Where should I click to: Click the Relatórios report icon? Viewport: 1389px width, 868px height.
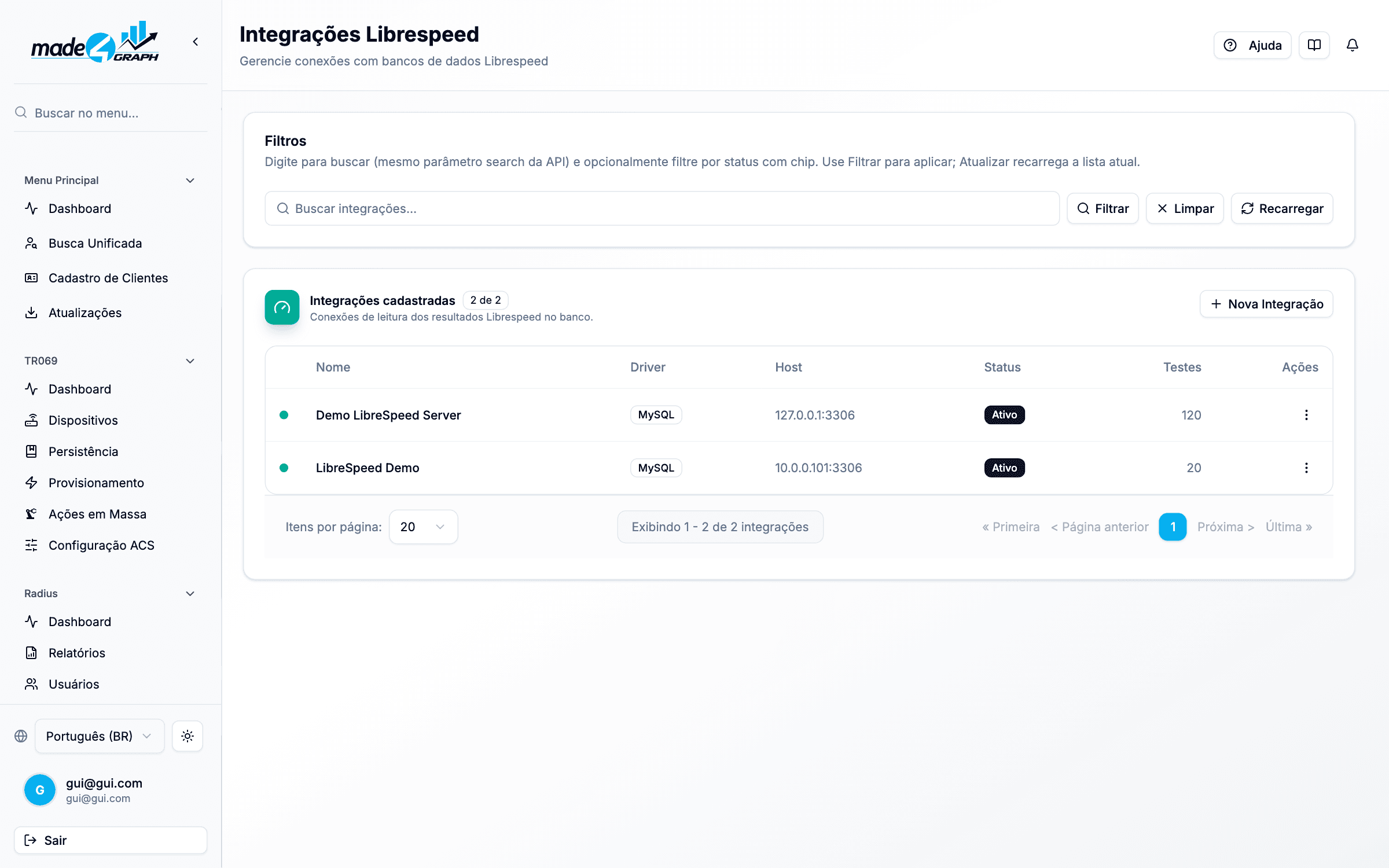(x=31, y=653)
